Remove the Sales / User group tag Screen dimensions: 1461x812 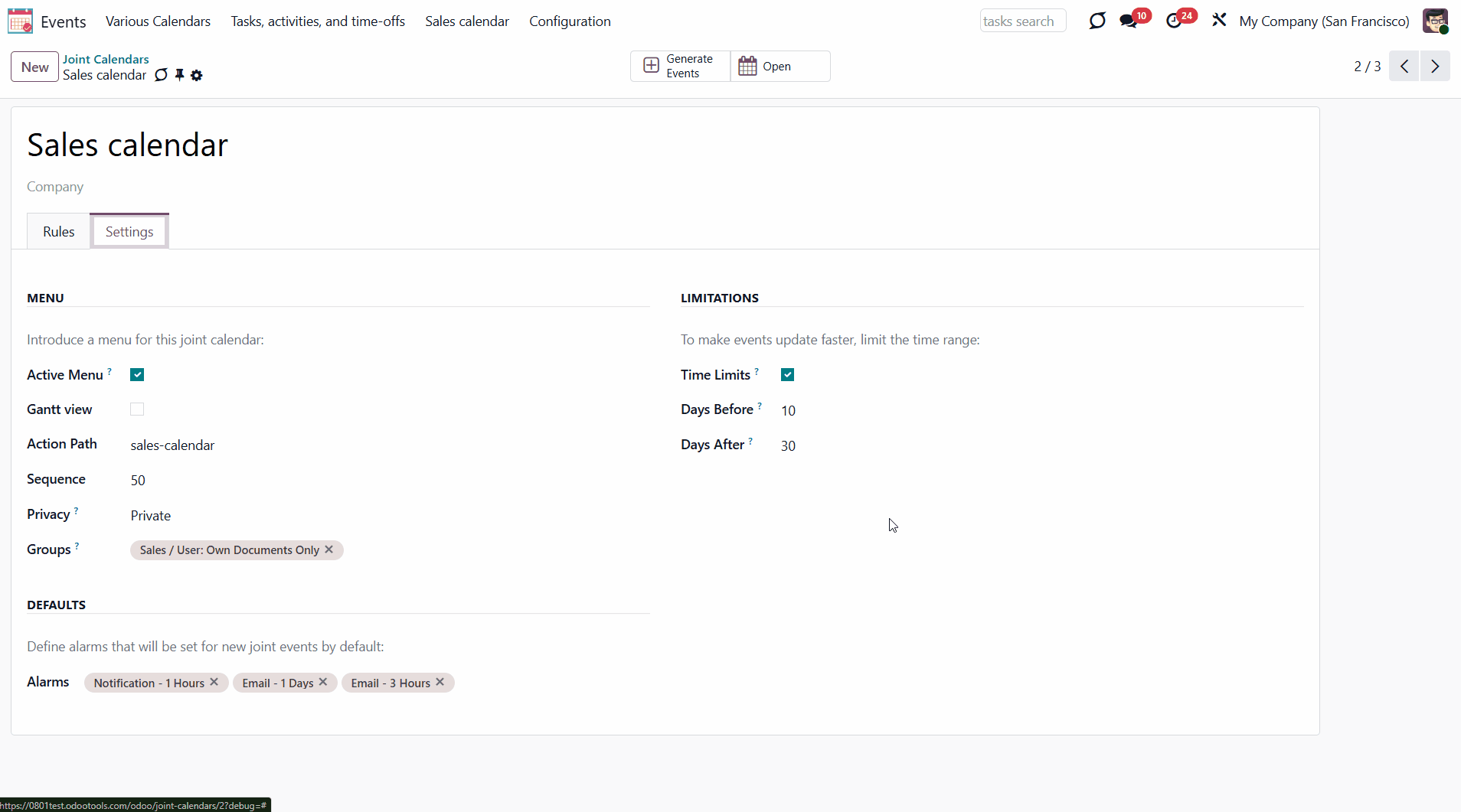click(x=328, y=549)
